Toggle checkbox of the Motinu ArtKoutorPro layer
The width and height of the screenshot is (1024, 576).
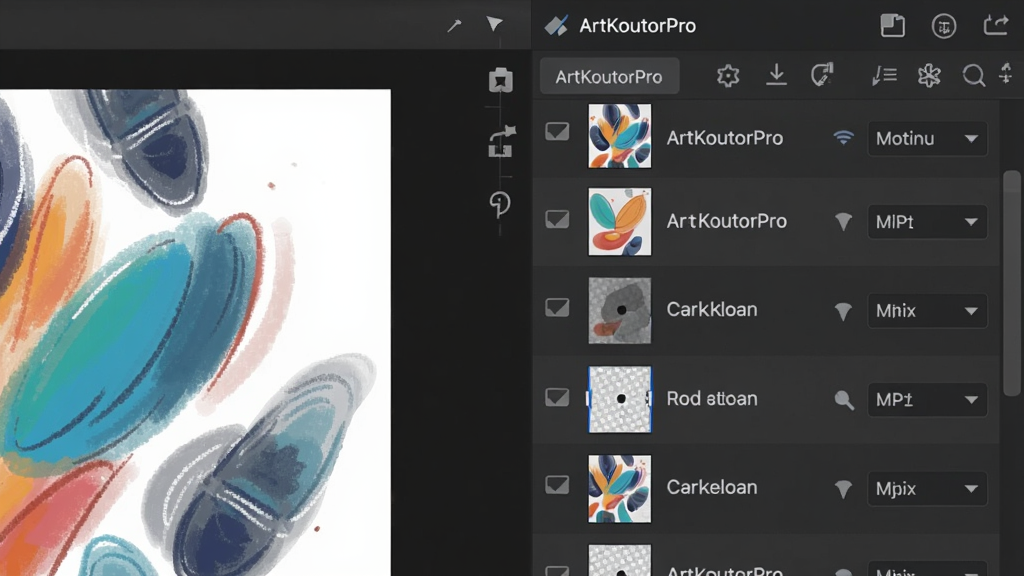tap(557, 131)
